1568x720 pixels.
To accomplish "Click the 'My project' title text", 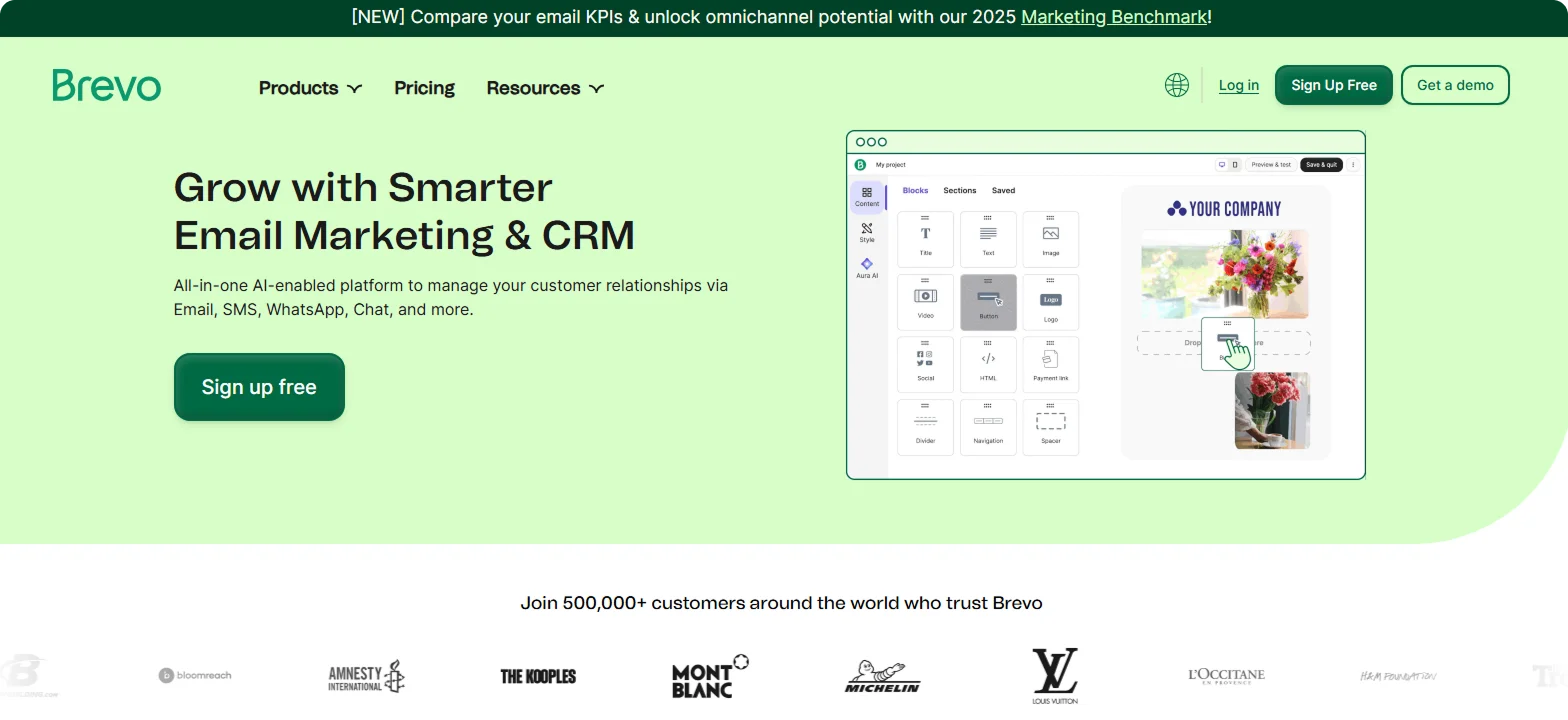I will (891, 165).
